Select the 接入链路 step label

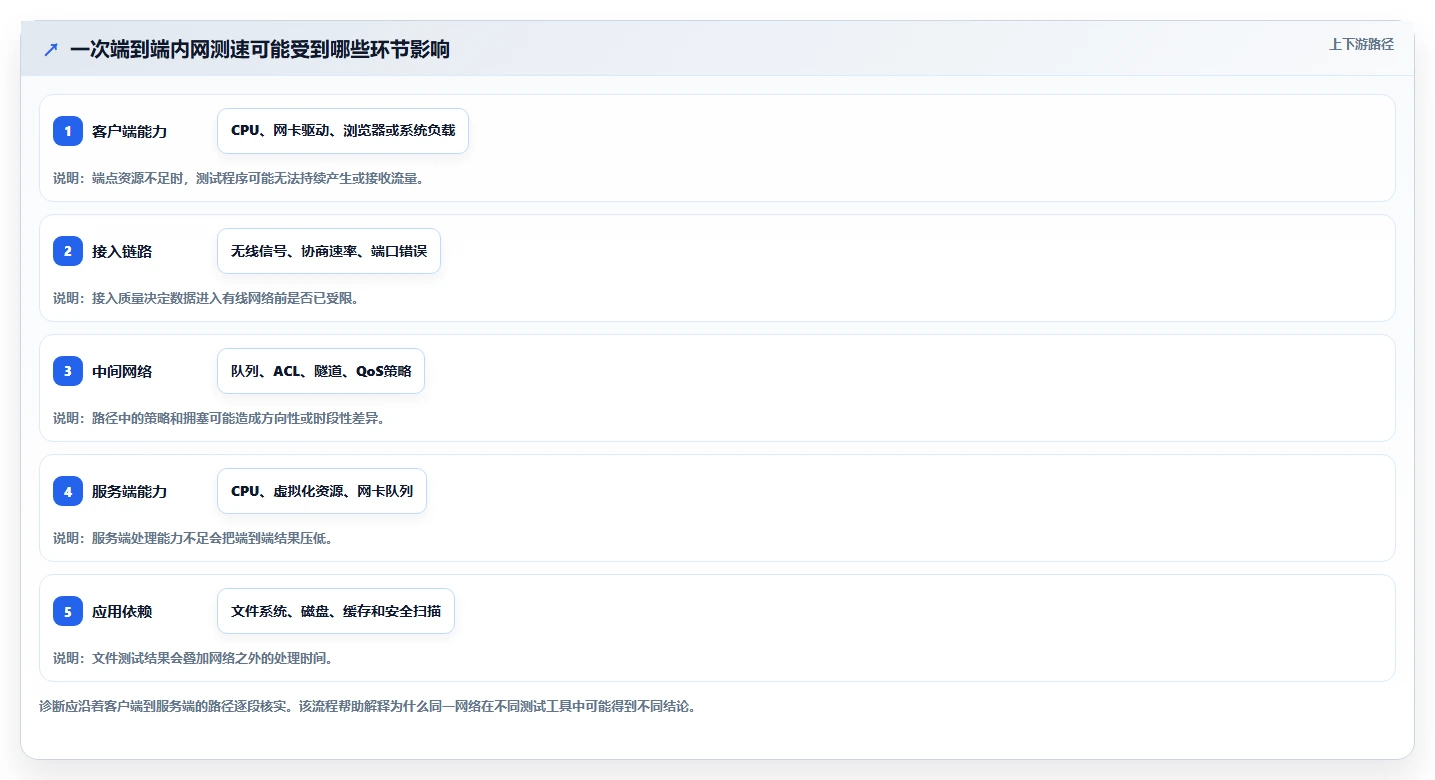tap(122, 251)
